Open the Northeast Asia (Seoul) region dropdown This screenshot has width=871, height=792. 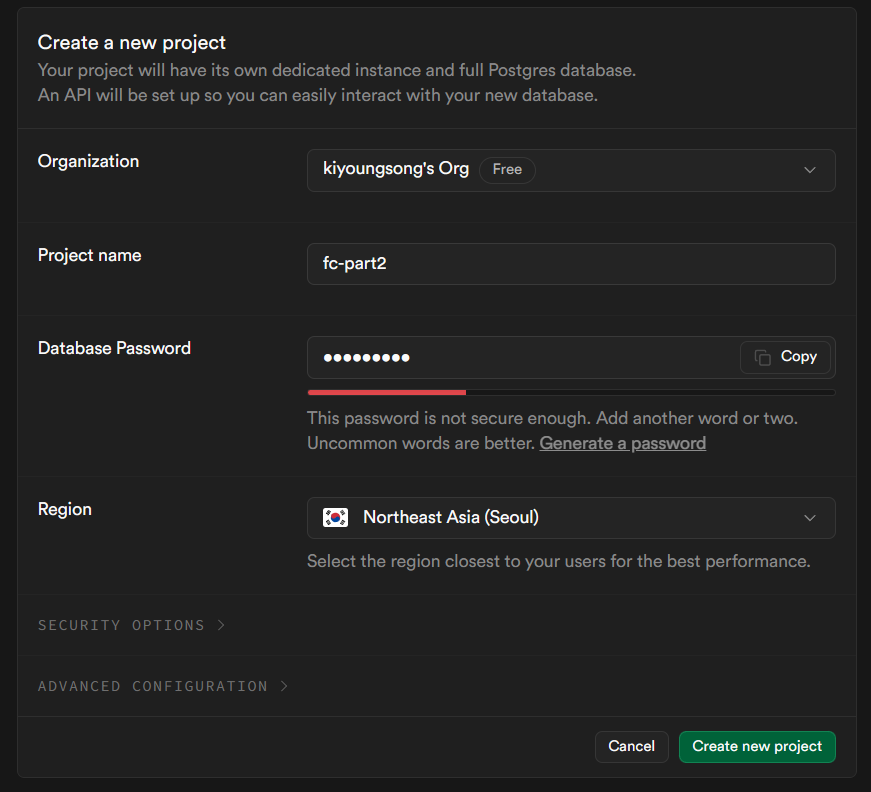tap(570, 518)
